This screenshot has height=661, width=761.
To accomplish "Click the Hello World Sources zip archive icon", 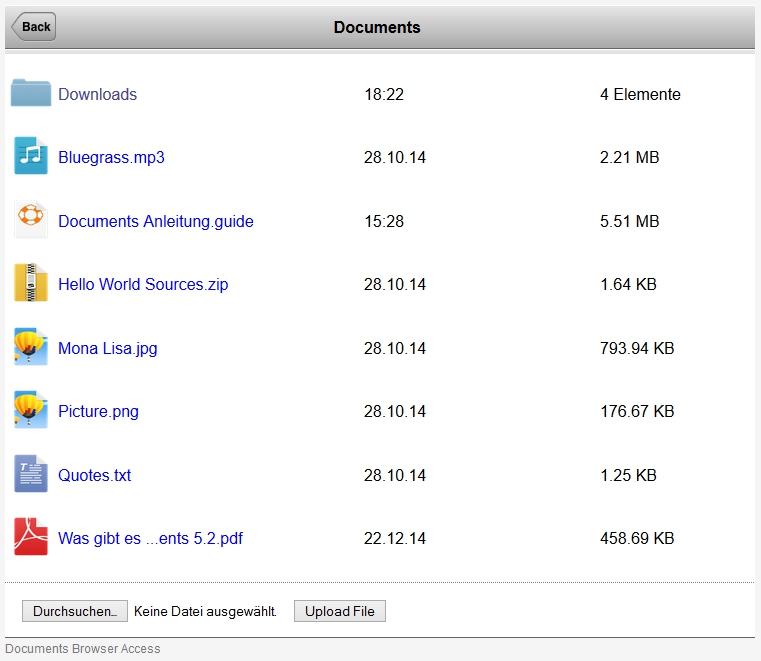I will pyautogui.click(x=31, y=284).
